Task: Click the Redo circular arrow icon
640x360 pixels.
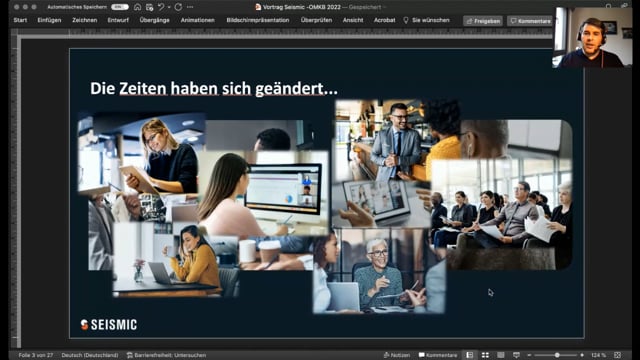Action: (178, 7)
